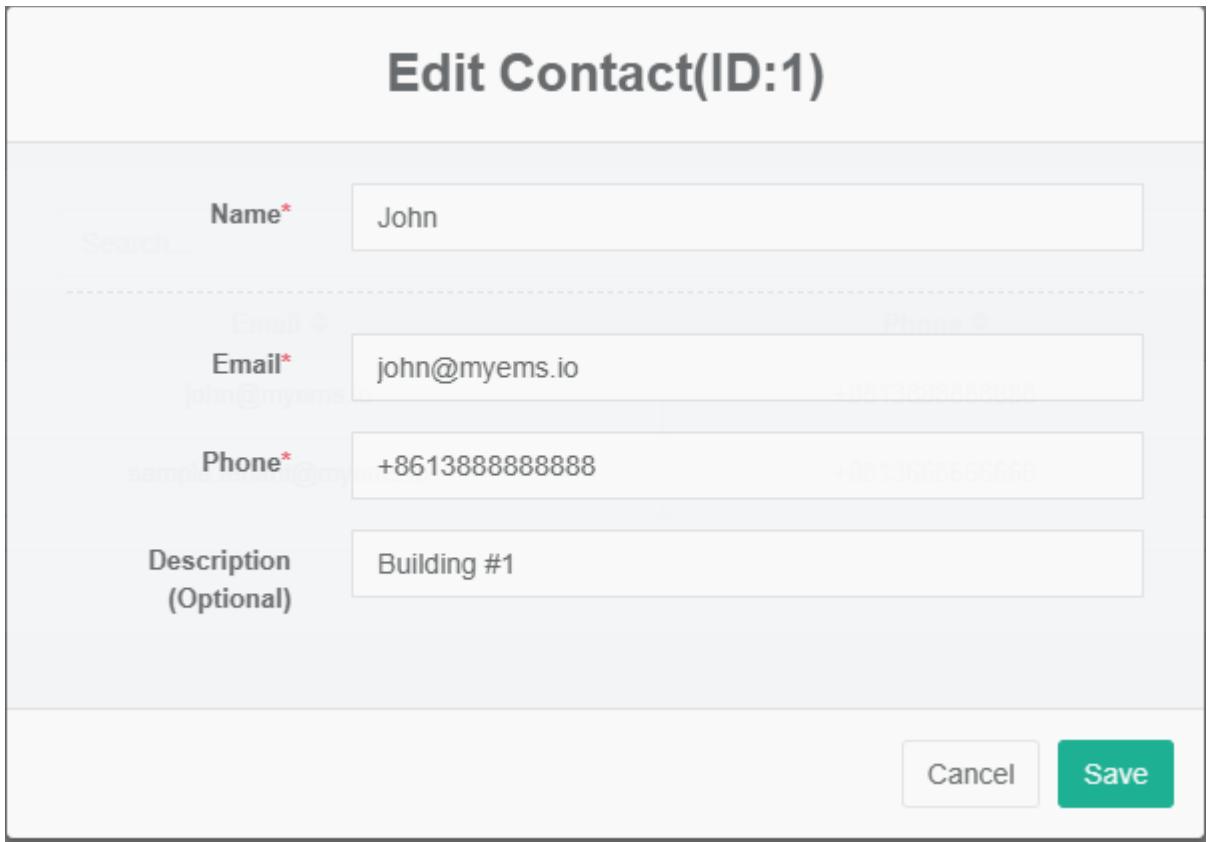Image resolution: width=1208 pixels, height=842 pixels.
Task: Click the Name input field containing John
Action: [x=746, y=217]
